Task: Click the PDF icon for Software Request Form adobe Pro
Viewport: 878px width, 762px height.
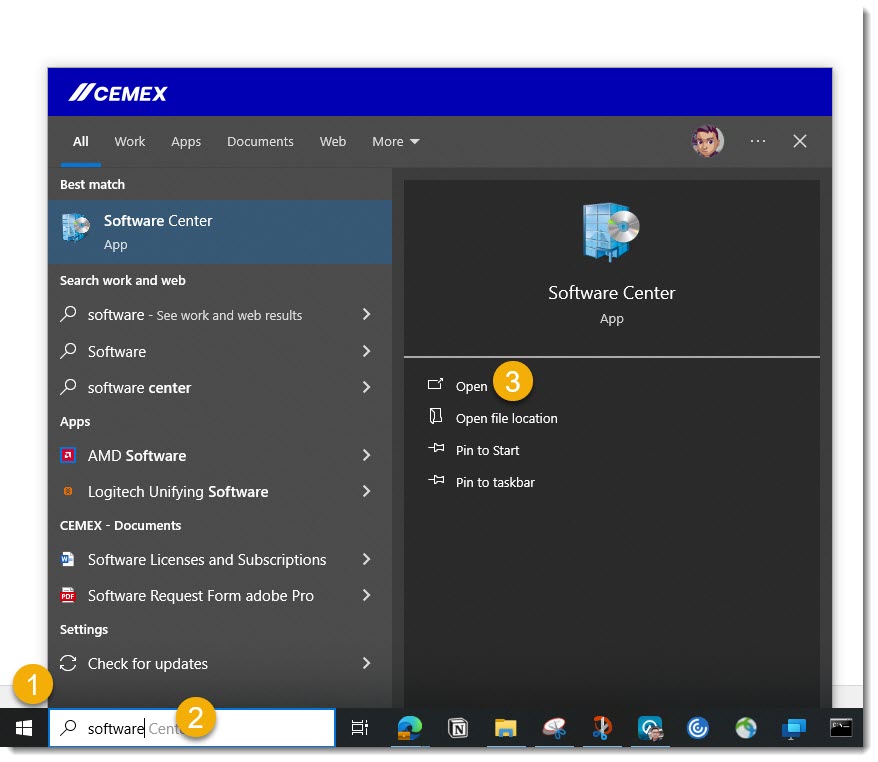Action: point(69,595)
